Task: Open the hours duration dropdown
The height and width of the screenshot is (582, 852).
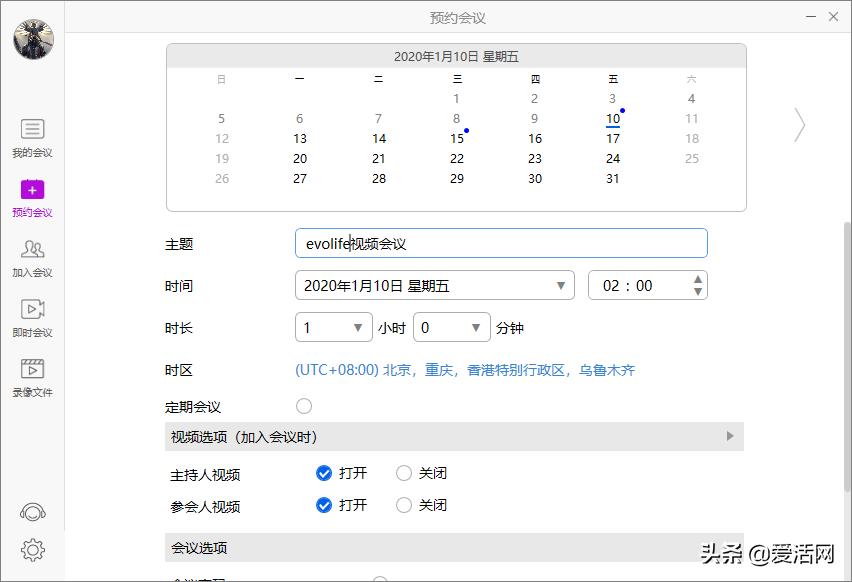Action: coord(333,327)
